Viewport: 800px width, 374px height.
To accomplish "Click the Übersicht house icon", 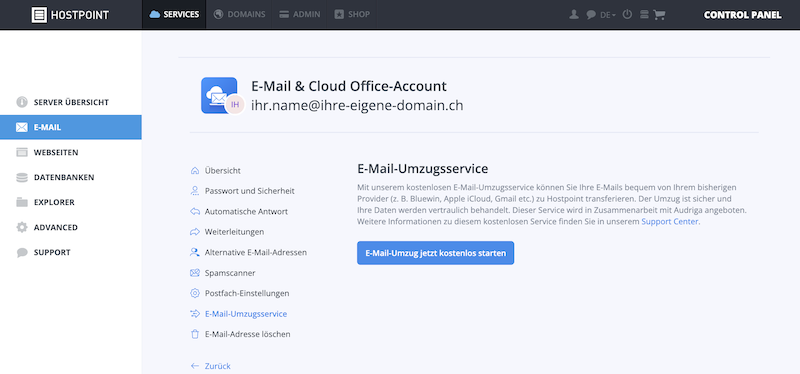I will point(194,170).
